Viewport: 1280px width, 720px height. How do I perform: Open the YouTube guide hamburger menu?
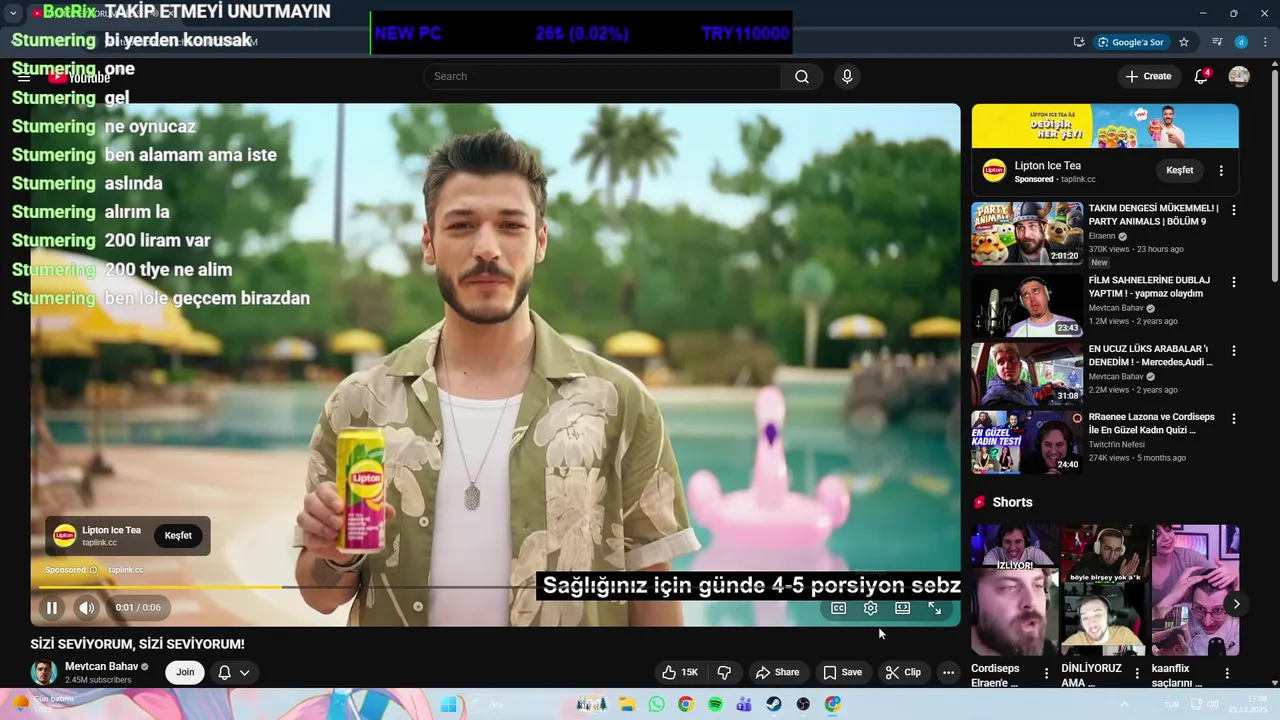(24, 77)
